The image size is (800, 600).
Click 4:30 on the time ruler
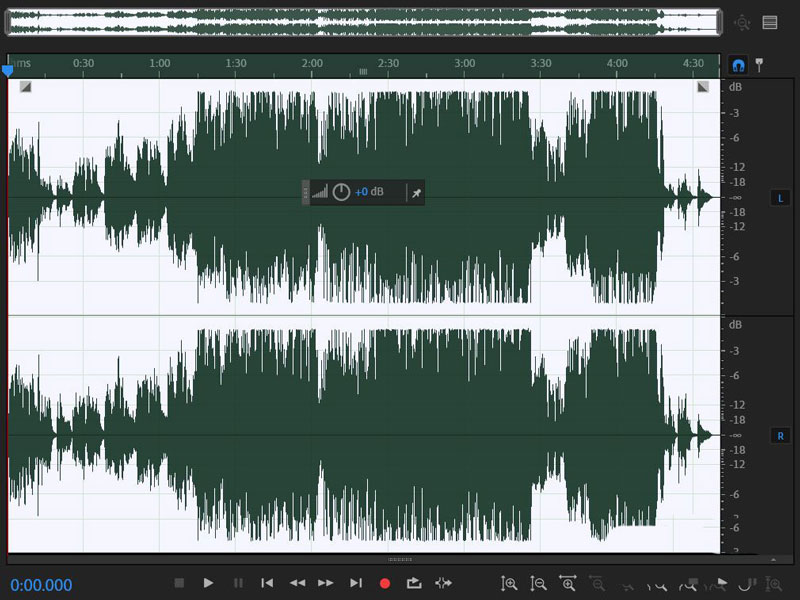pos(693,63)
